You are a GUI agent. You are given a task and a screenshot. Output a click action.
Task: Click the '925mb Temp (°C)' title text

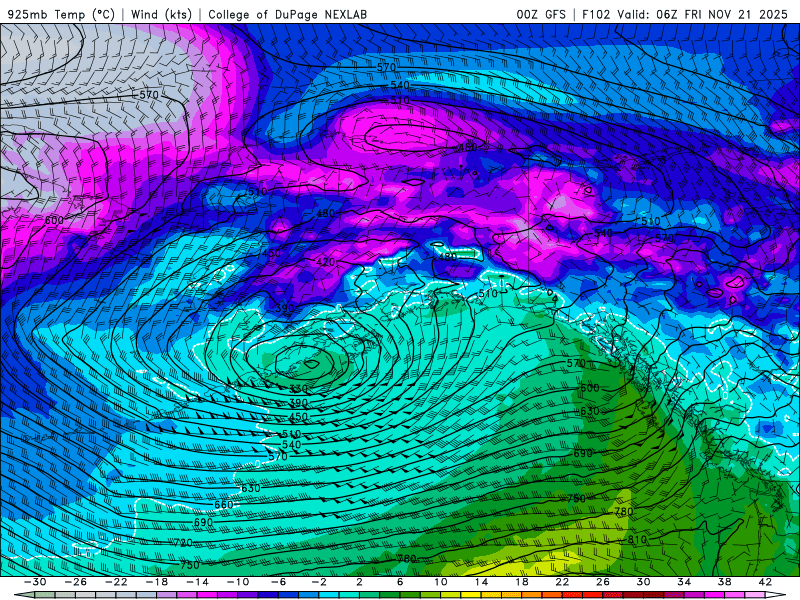(x=61, y=14)
